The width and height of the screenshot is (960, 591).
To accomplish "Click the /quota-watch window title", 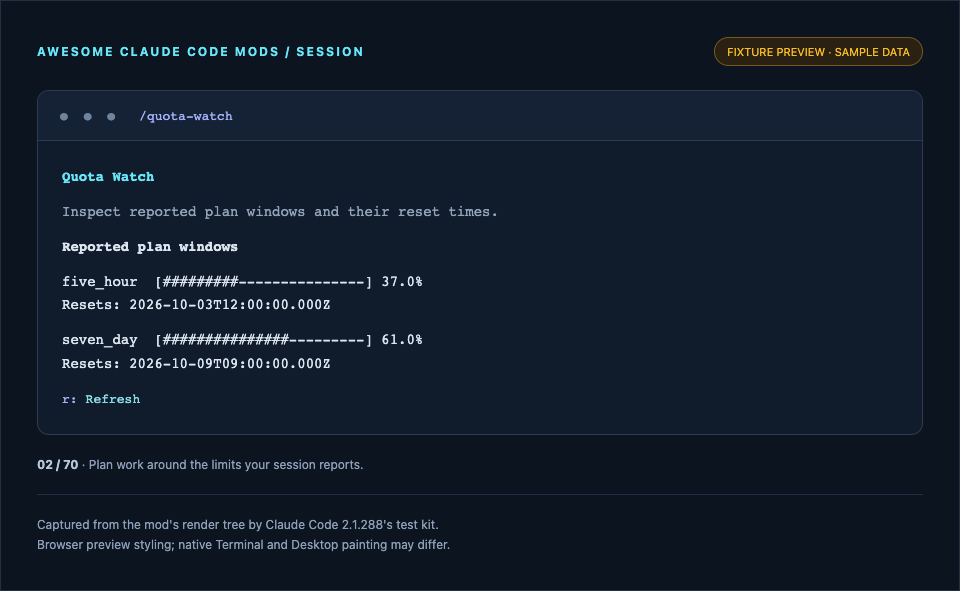I will 186,116.
